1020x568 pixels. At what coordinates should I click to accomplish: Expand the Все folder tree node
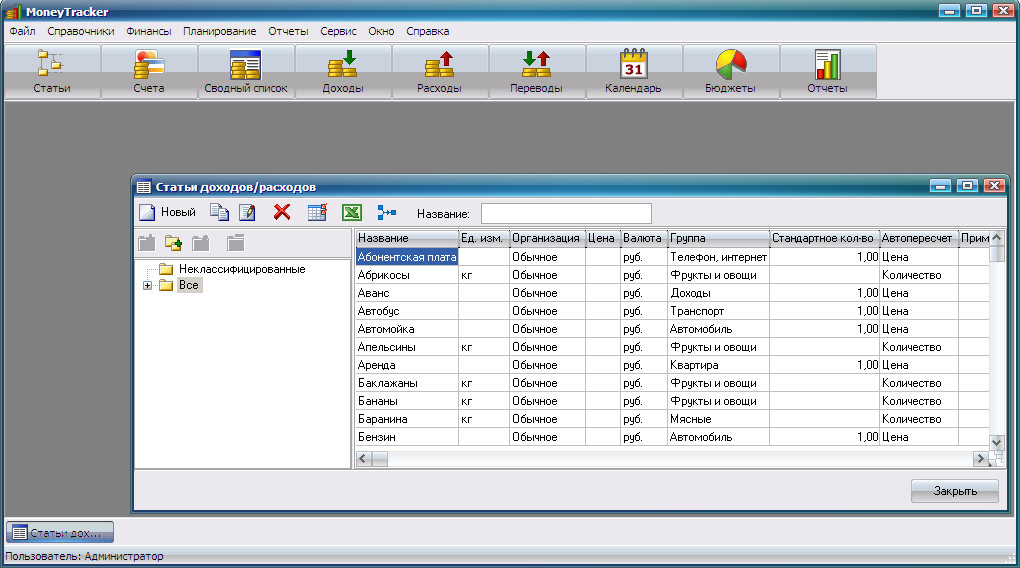(x=148, y=286)
